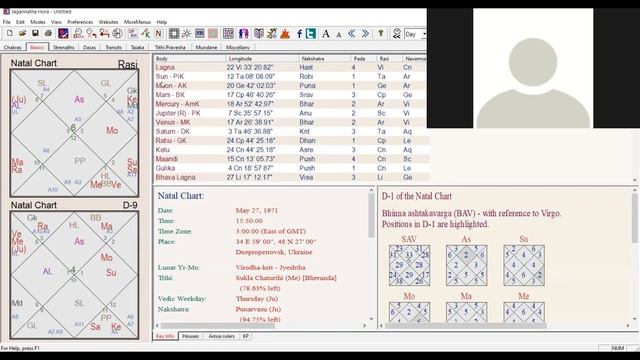Open the Websites menu

109,22
